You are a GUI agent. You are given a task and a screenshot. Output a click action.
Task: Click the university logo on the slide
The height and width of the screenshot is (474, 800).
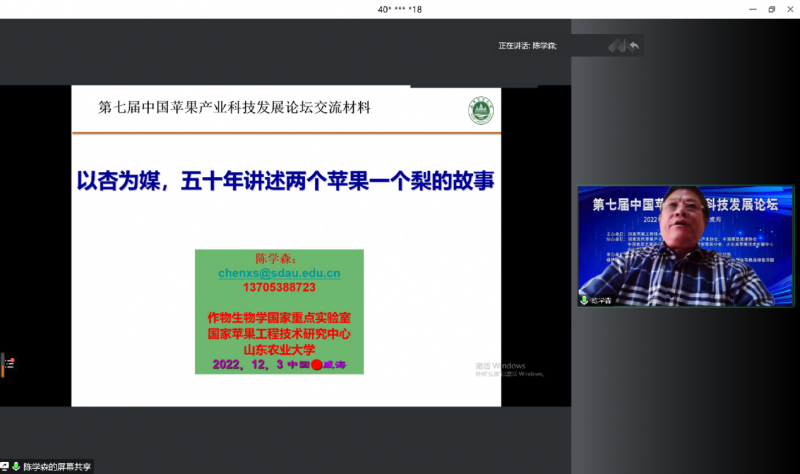tap(481, 110)
